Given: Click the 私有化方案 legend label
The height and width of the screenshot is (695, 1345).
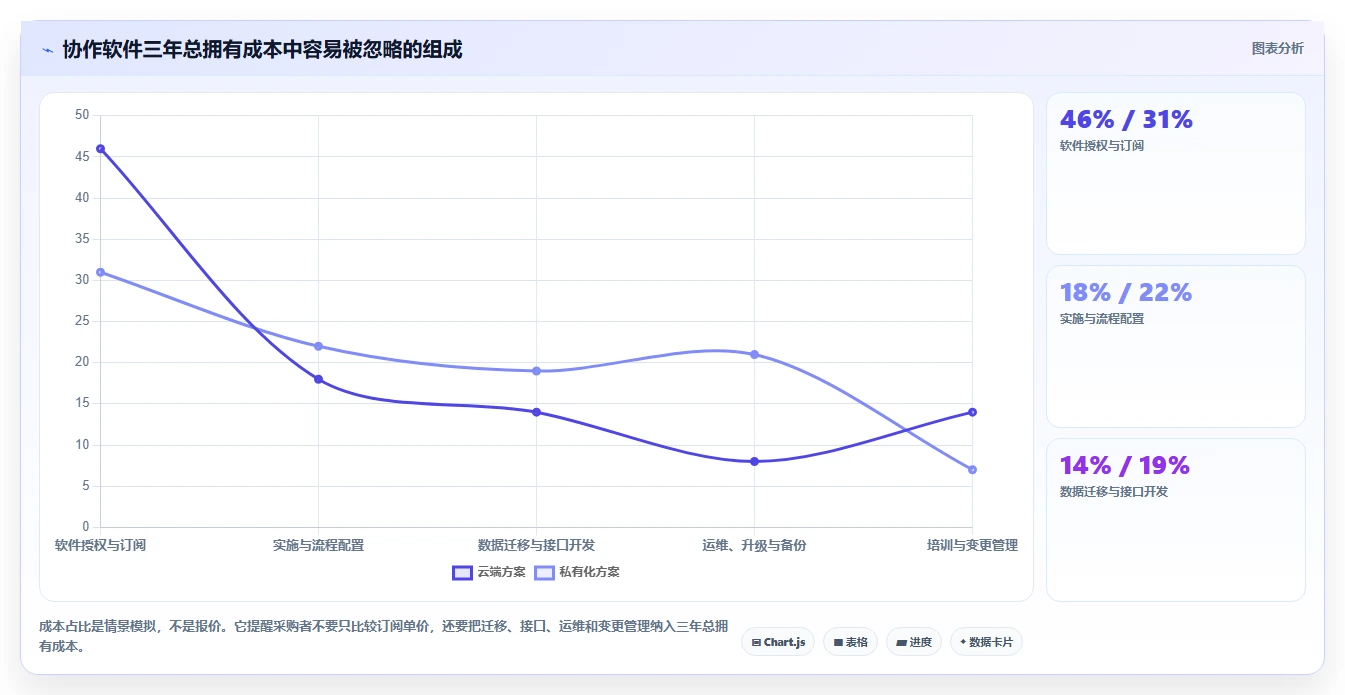Looking at the screenshot, I should point(589,572).
